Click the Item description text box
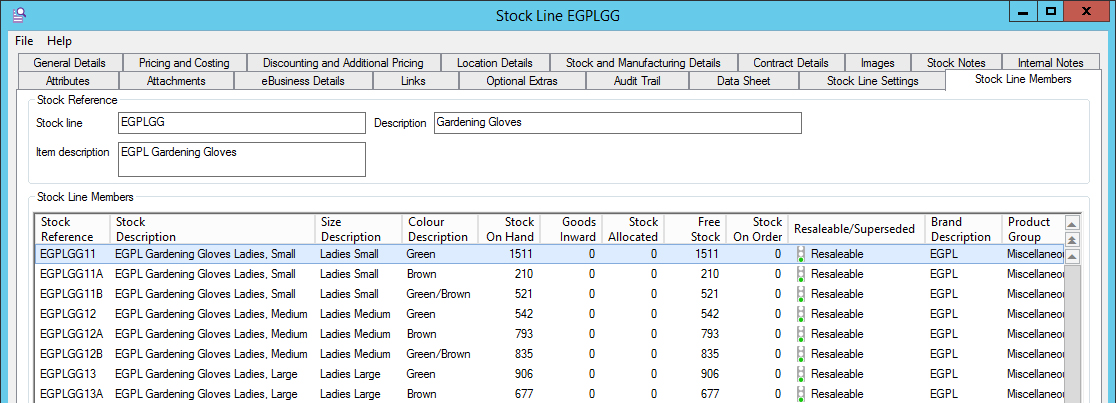This screenshot has height=403, width=1116. click(x=241, y=159)
